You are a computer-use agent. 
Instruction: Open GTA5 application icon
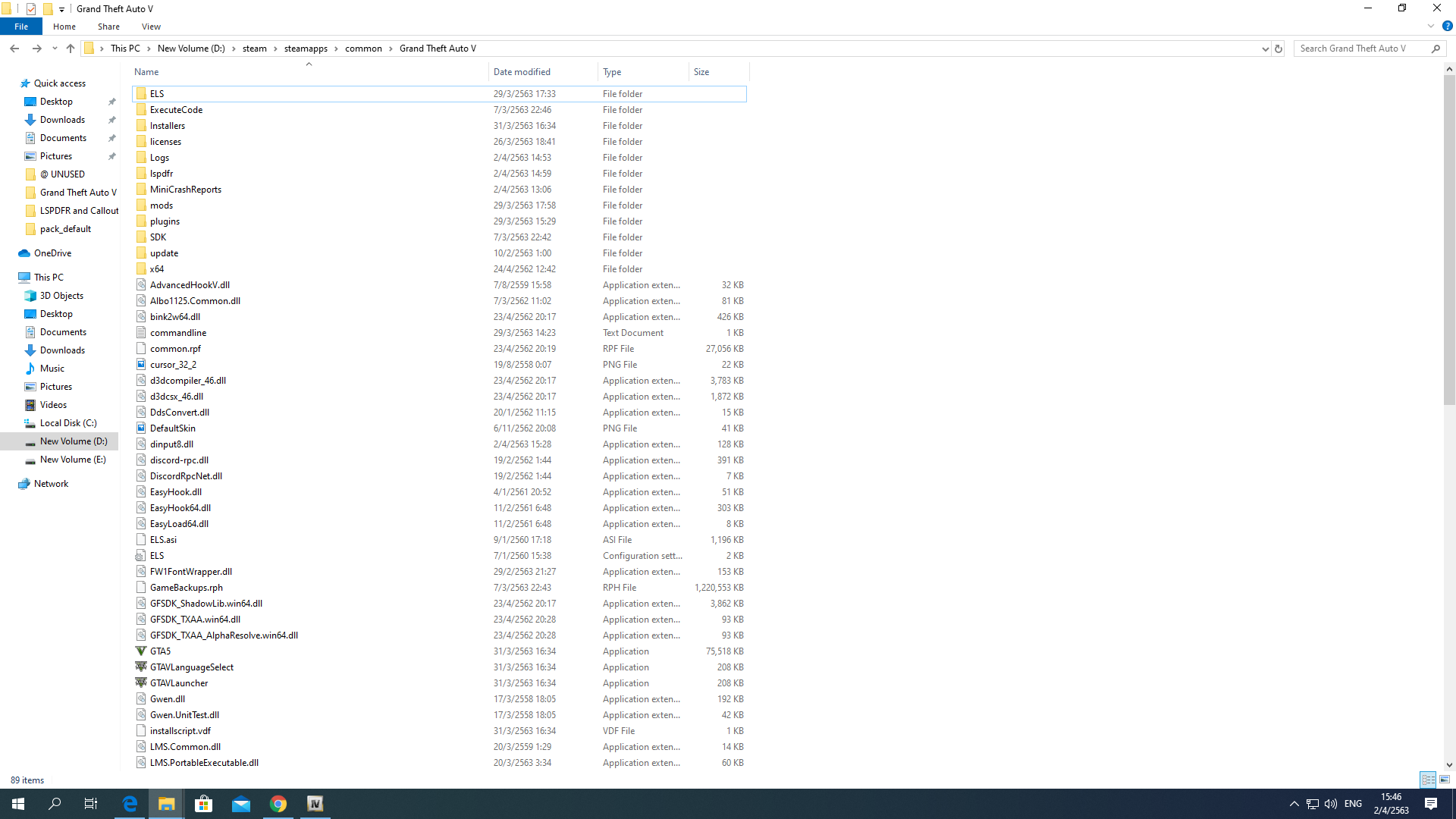click(141, 651)
